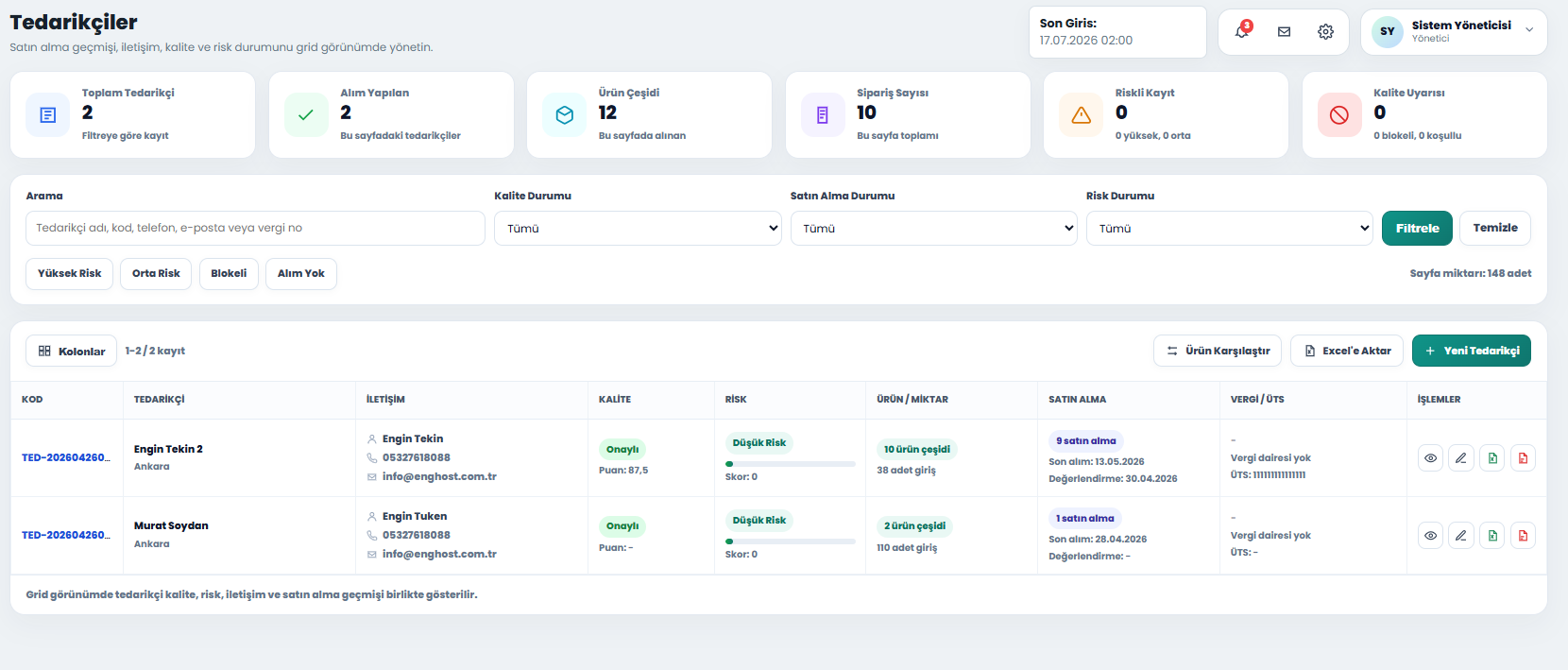
Task: Toggle the Yüksek Risk quick filter
Action: coord(69,273)
